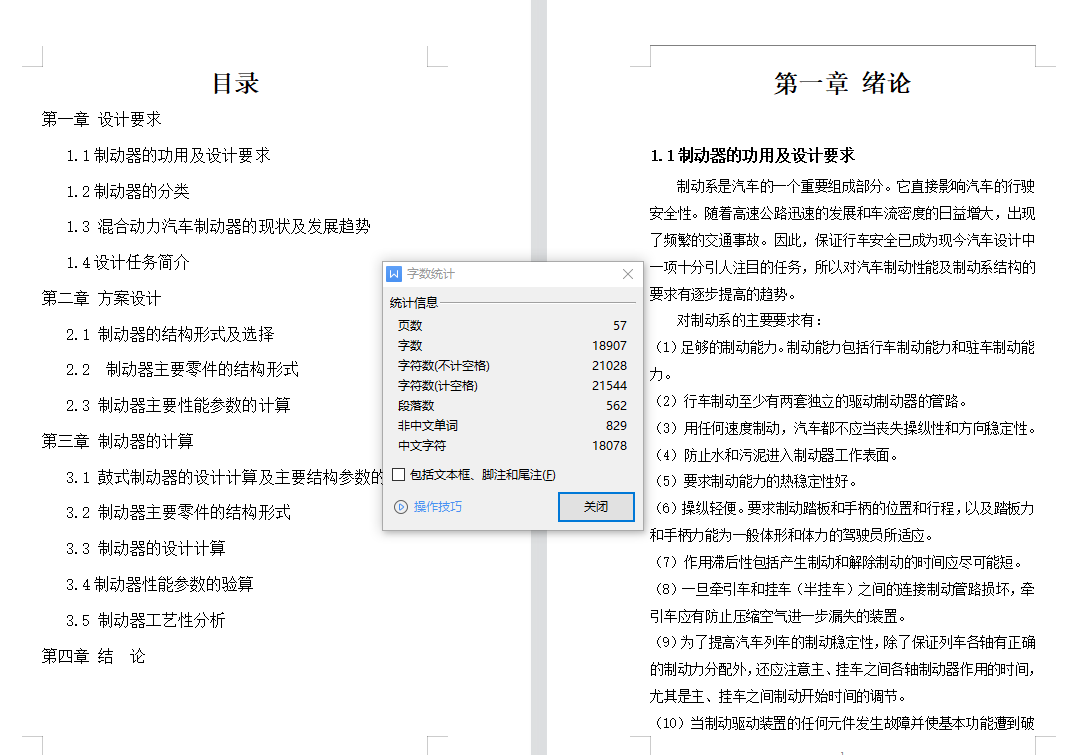Image resolution: width=1073 pixels, height=755 pixels.
Task: Click requirement (7) about 作用滞后性
Action: (x=839, y=562)
